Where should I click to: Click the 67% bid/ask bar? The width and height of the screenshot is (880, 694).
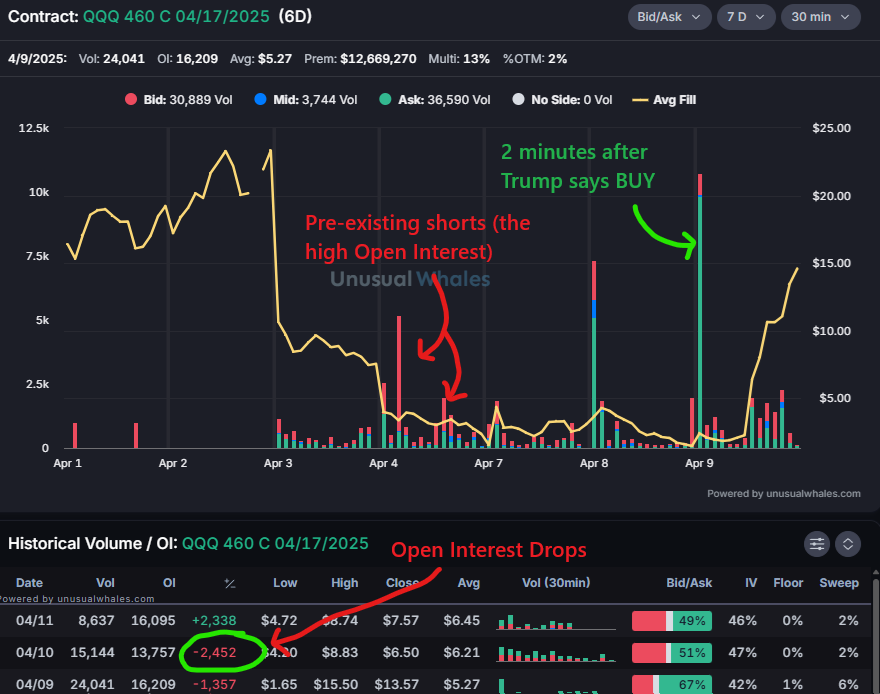tap(672, 684)
